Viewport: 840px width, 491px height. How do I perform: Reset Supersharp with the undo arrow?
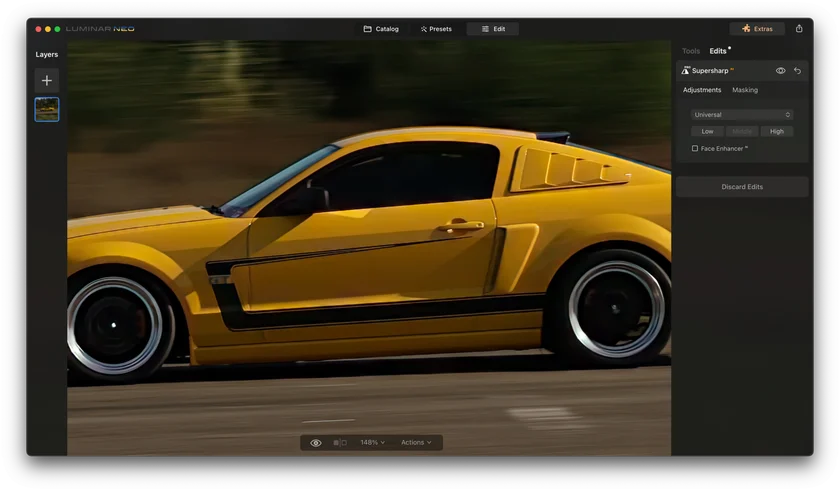tap(797, 71)
